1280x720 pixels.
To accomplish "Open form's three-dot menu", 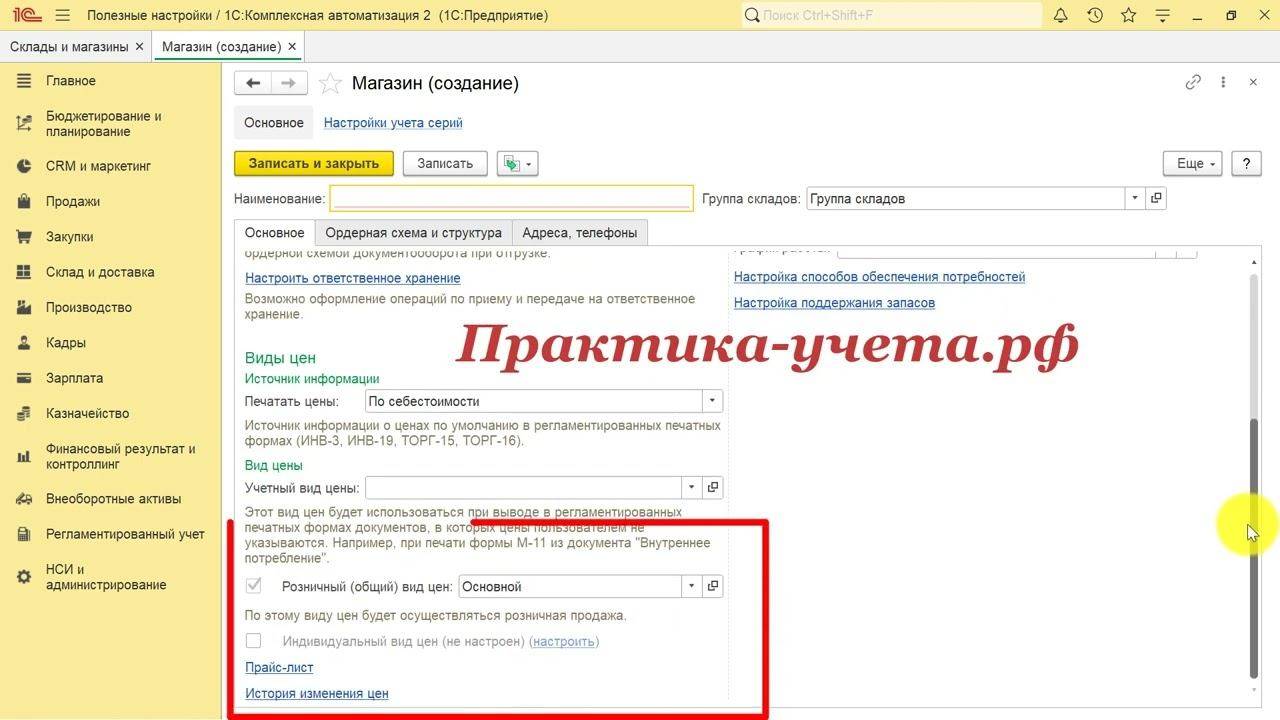I will [1223, 83].
